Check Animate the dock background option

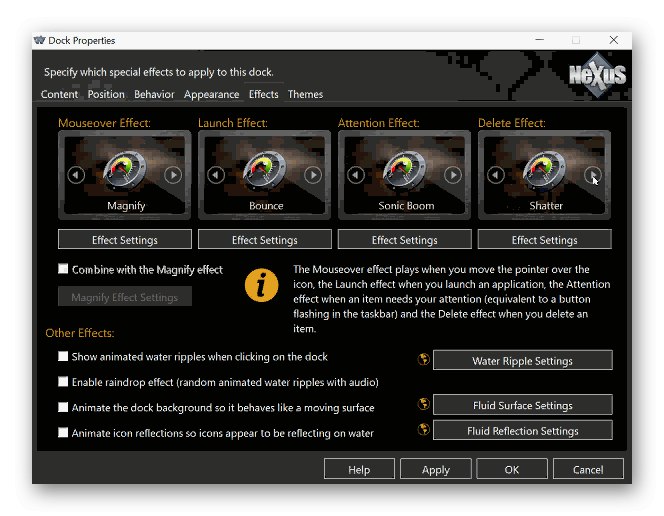(63, 407)
